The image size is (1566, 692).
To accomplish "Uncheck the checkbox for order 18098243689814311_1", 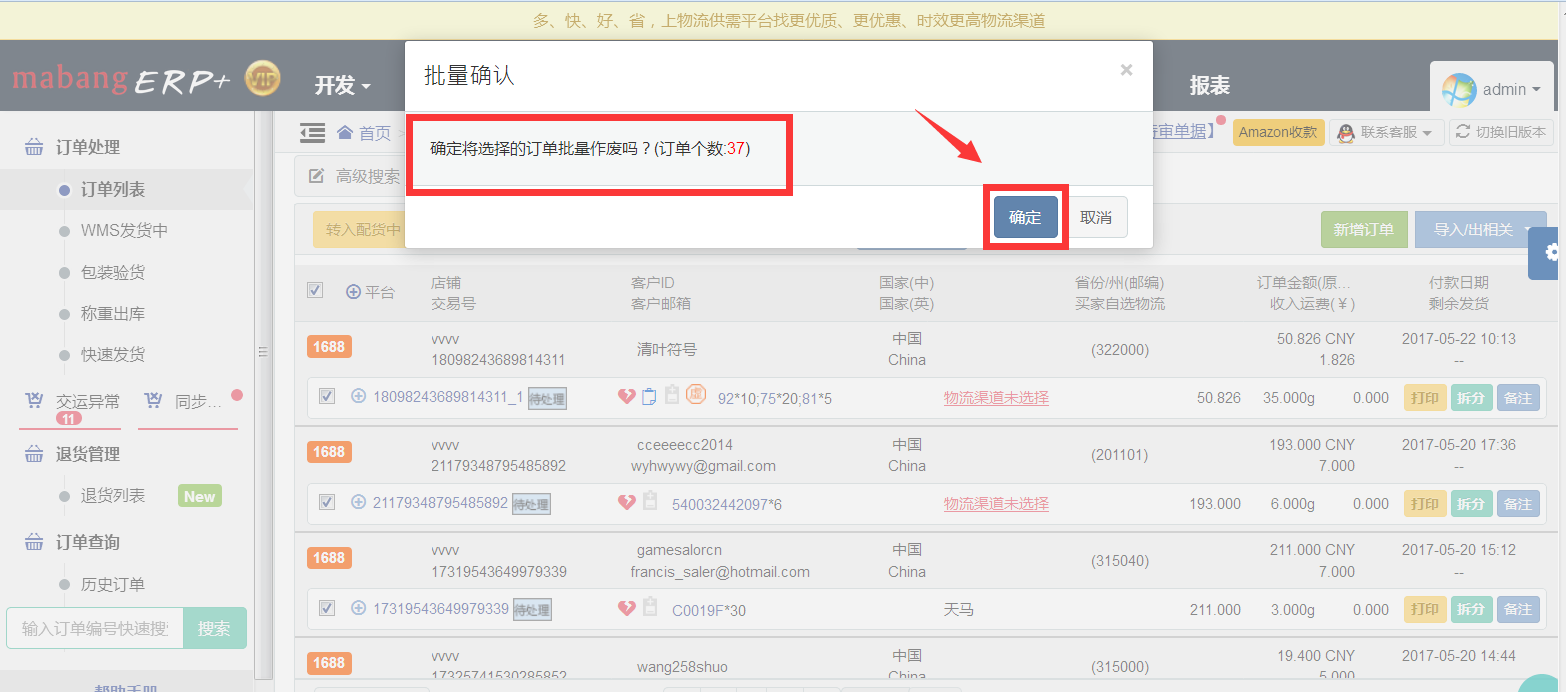I will (327, 396).
